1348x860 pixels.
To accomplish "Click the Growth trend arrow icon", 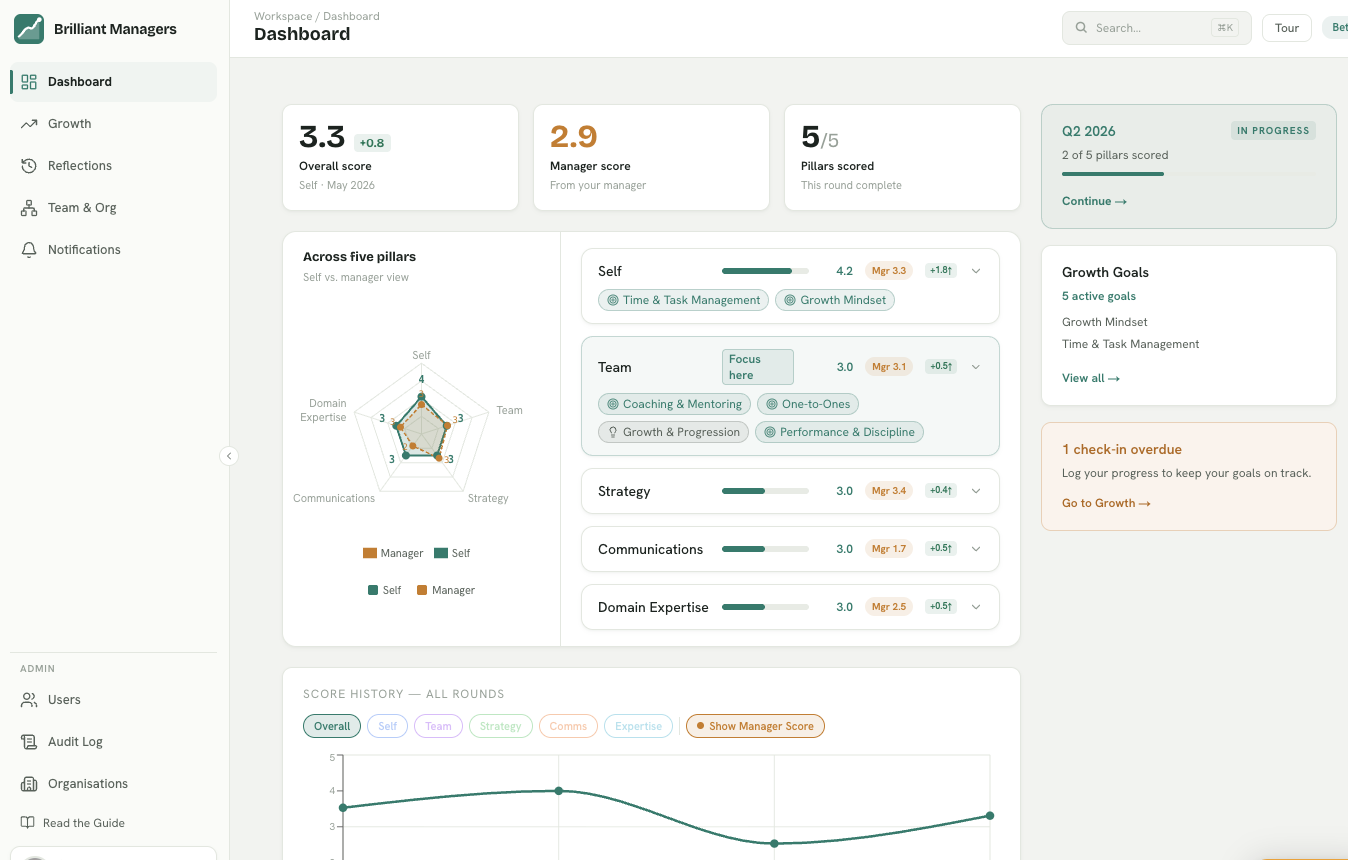I will coord(29,124).
